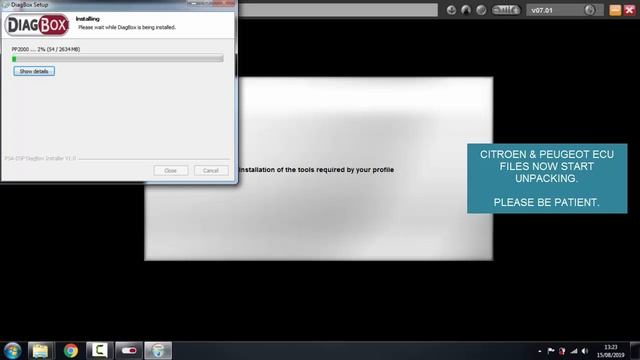
Task: Click the greyed Close button in Setup
Action: [171, 171]
